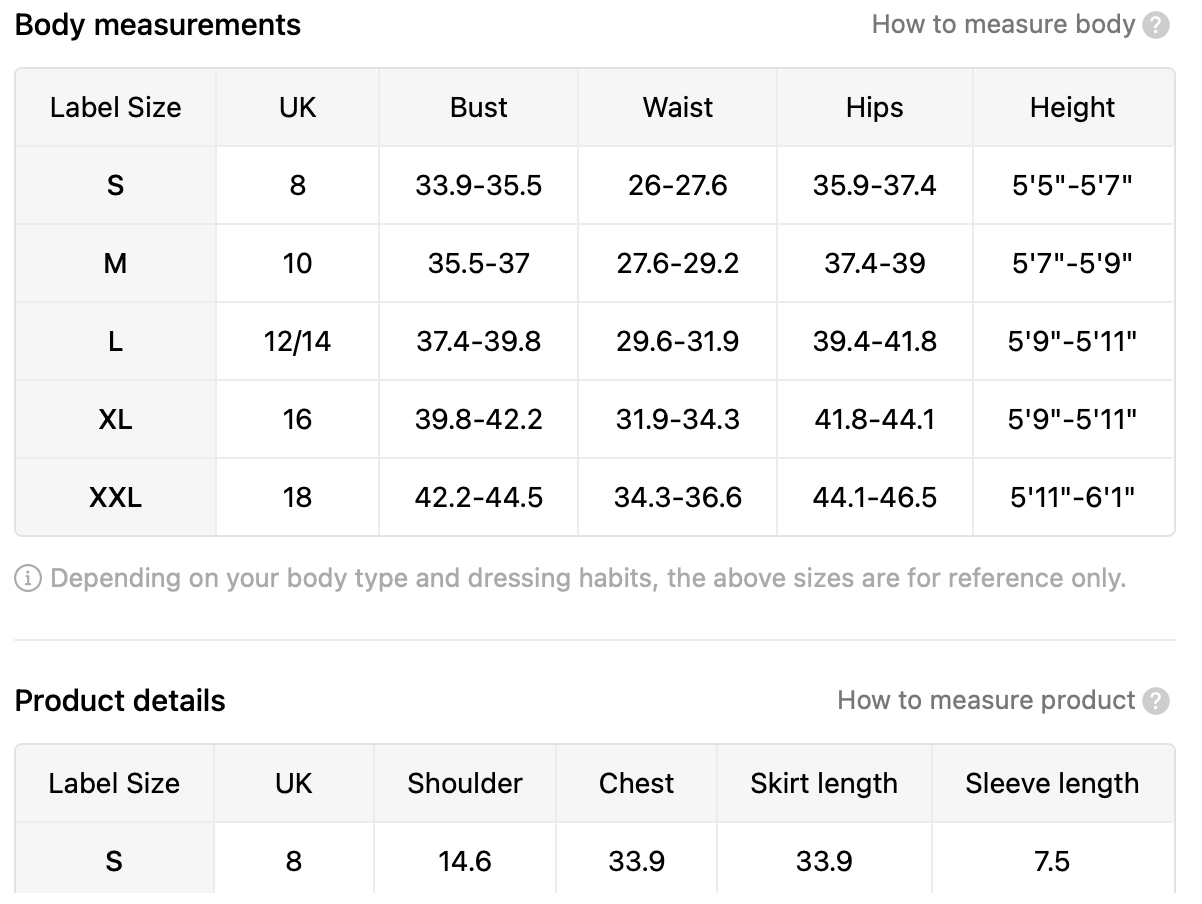Select the Hips column header
Image resolution: width=1202 pixels, height=904 pixels.
(875, 108)
